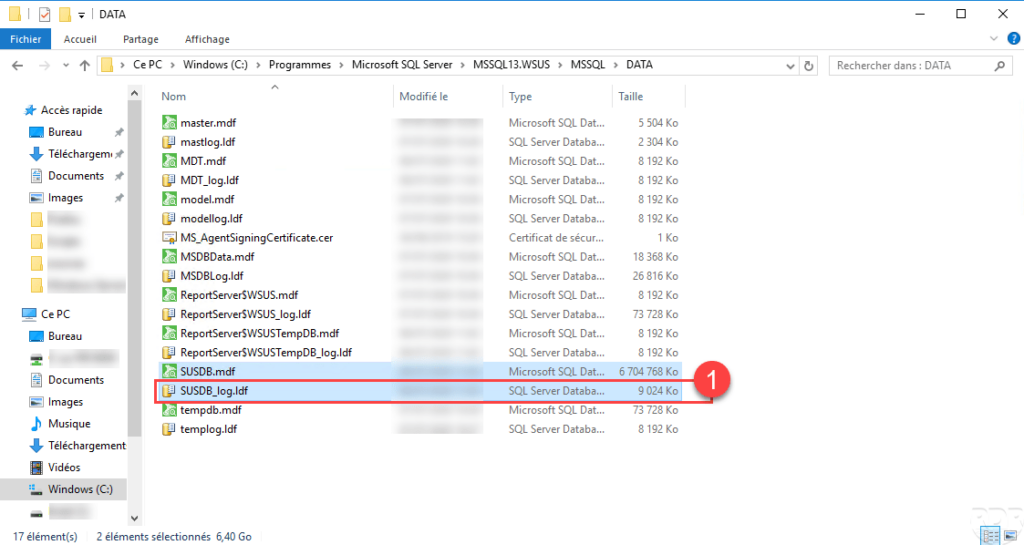Viewport: 1024px width, 545px height.
Task: Open the Partage ribbon tab
Action: coord(140,39)
